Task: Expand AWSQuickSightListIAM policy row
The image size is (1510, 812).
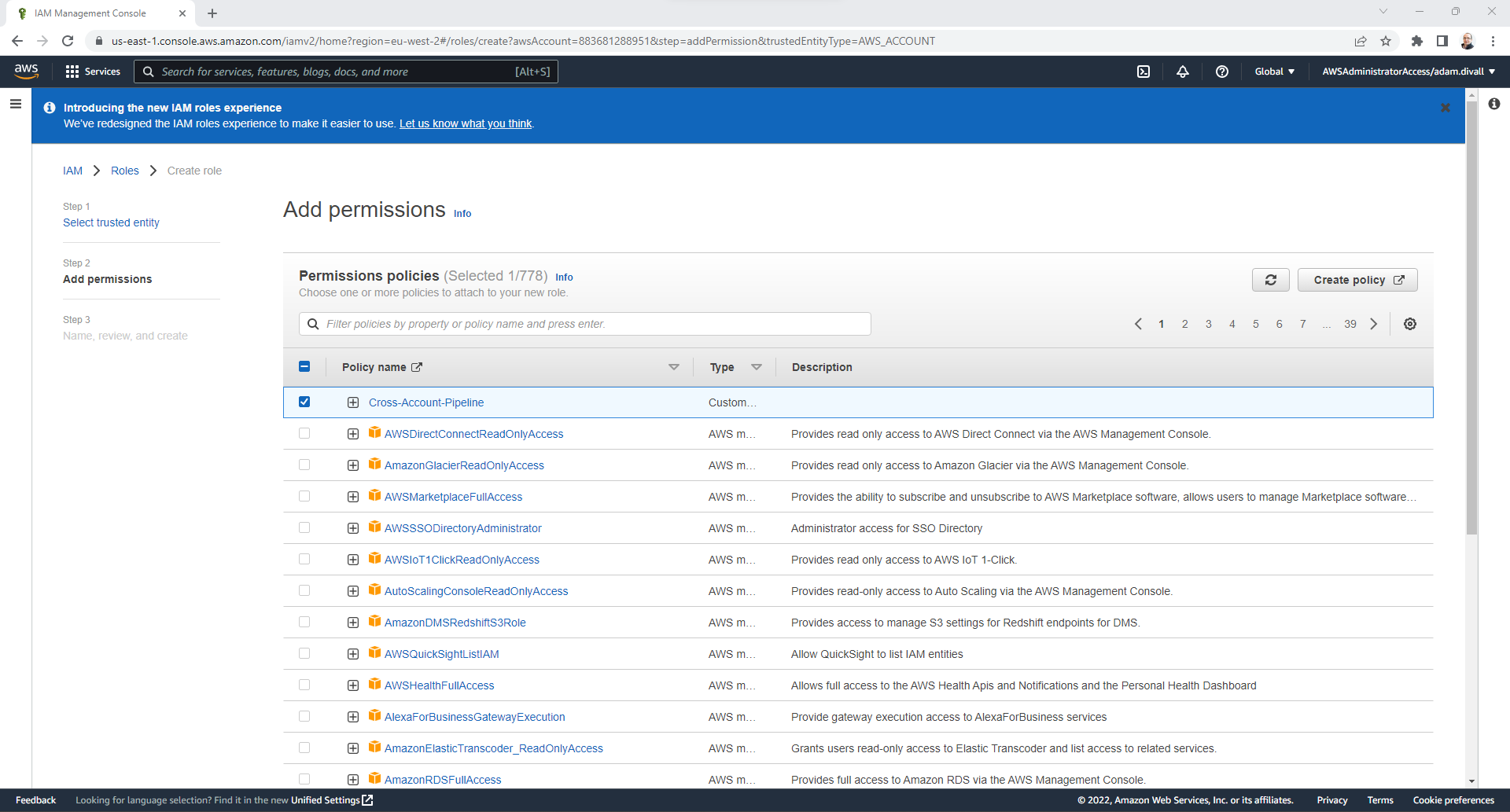Action: pyautogui.click(x=353, y=654)
